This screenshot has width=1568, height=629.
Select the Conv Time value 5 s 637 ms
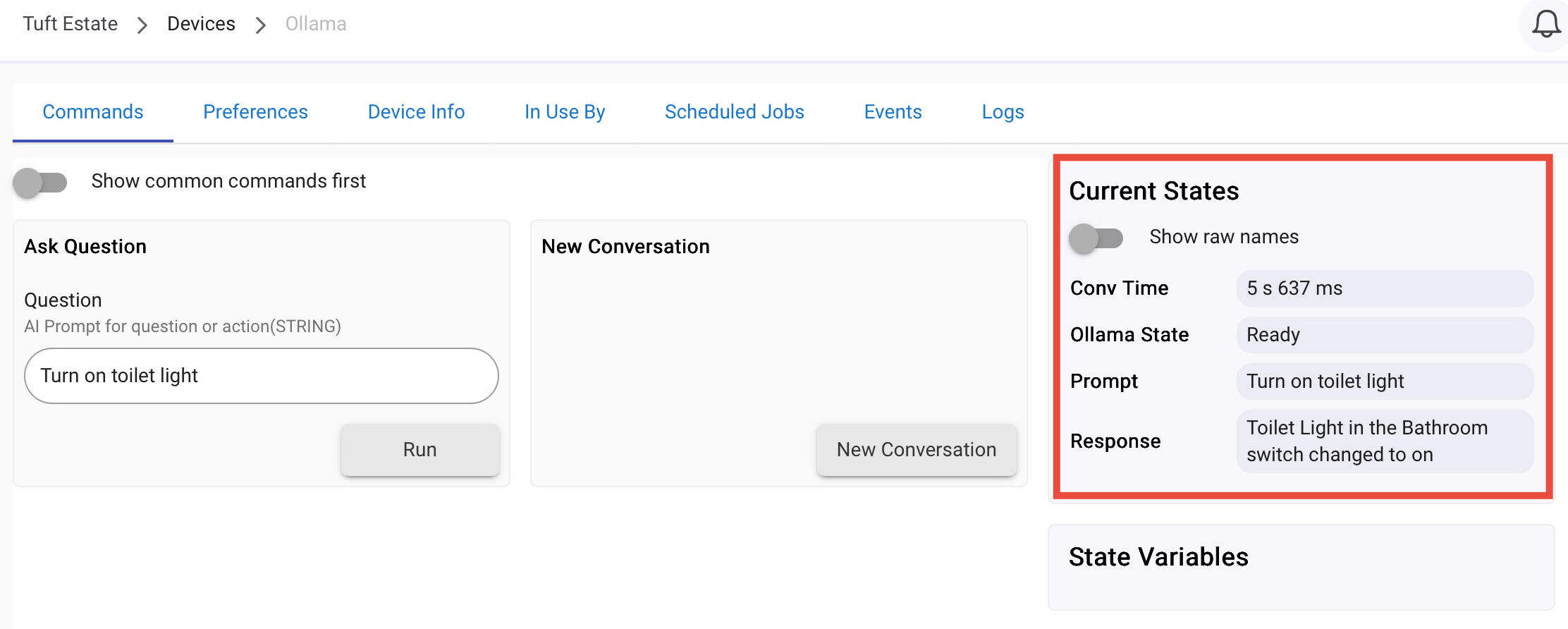coord(1385,288)
